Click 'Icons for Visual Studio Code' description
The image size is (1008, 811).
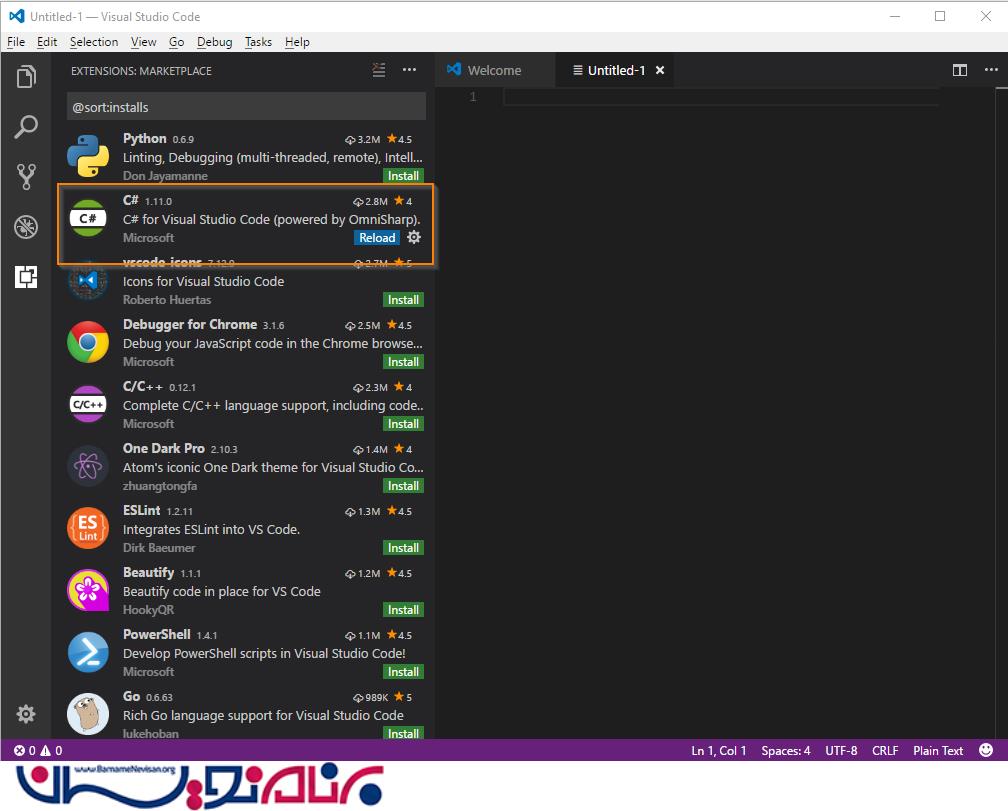coord(203,281)
